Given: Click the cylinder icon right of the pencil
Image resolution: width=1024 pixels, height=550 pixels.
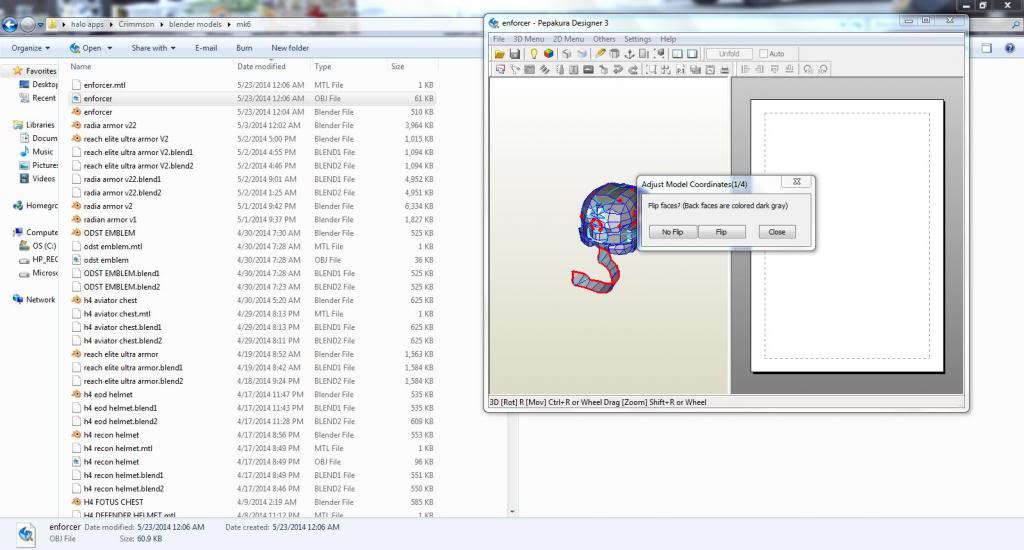Looking at the screenshot, I should pyautogui.click(x=615, y=54).
